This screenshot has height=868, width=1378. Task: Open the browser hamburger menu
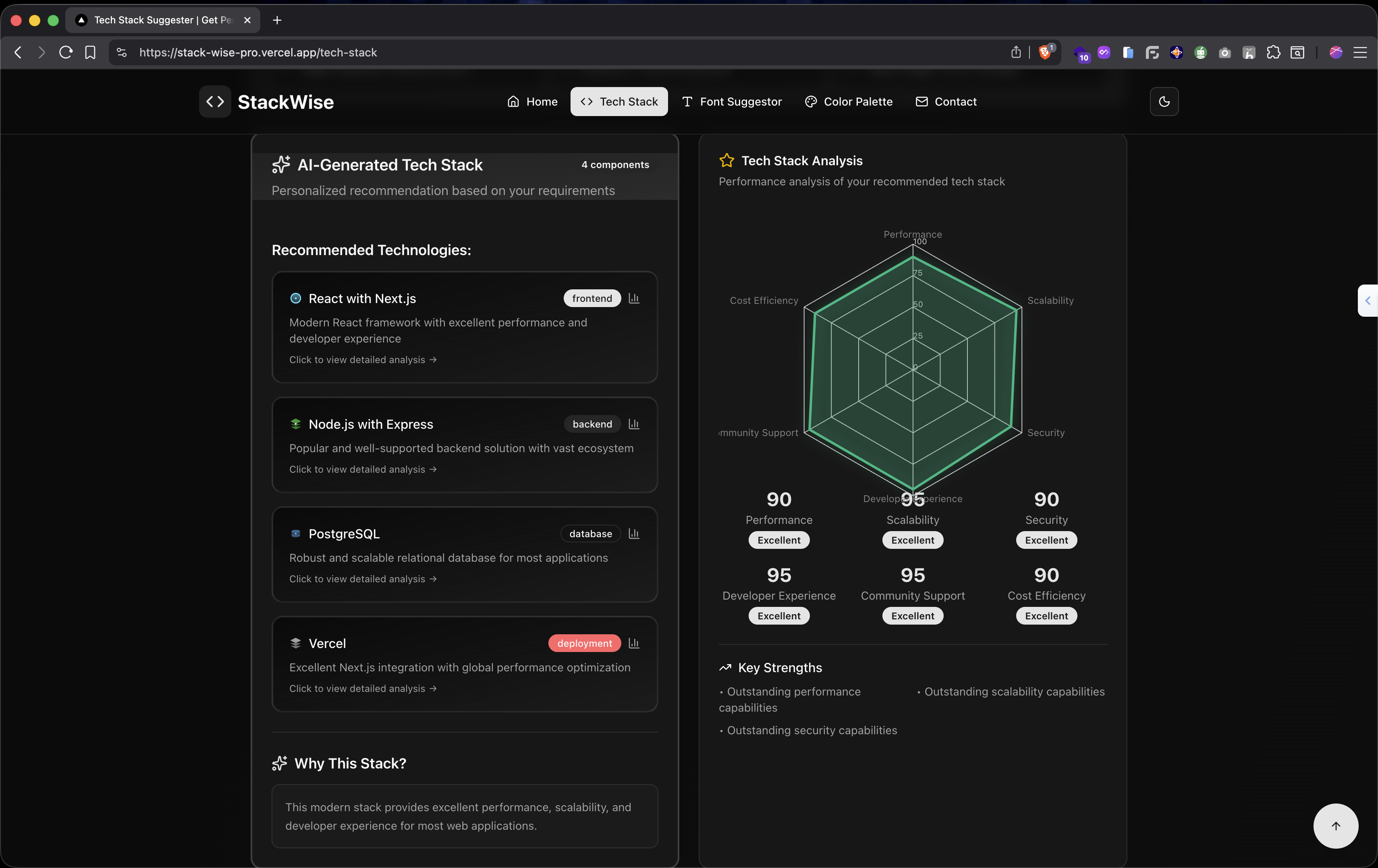[1360, 53]
